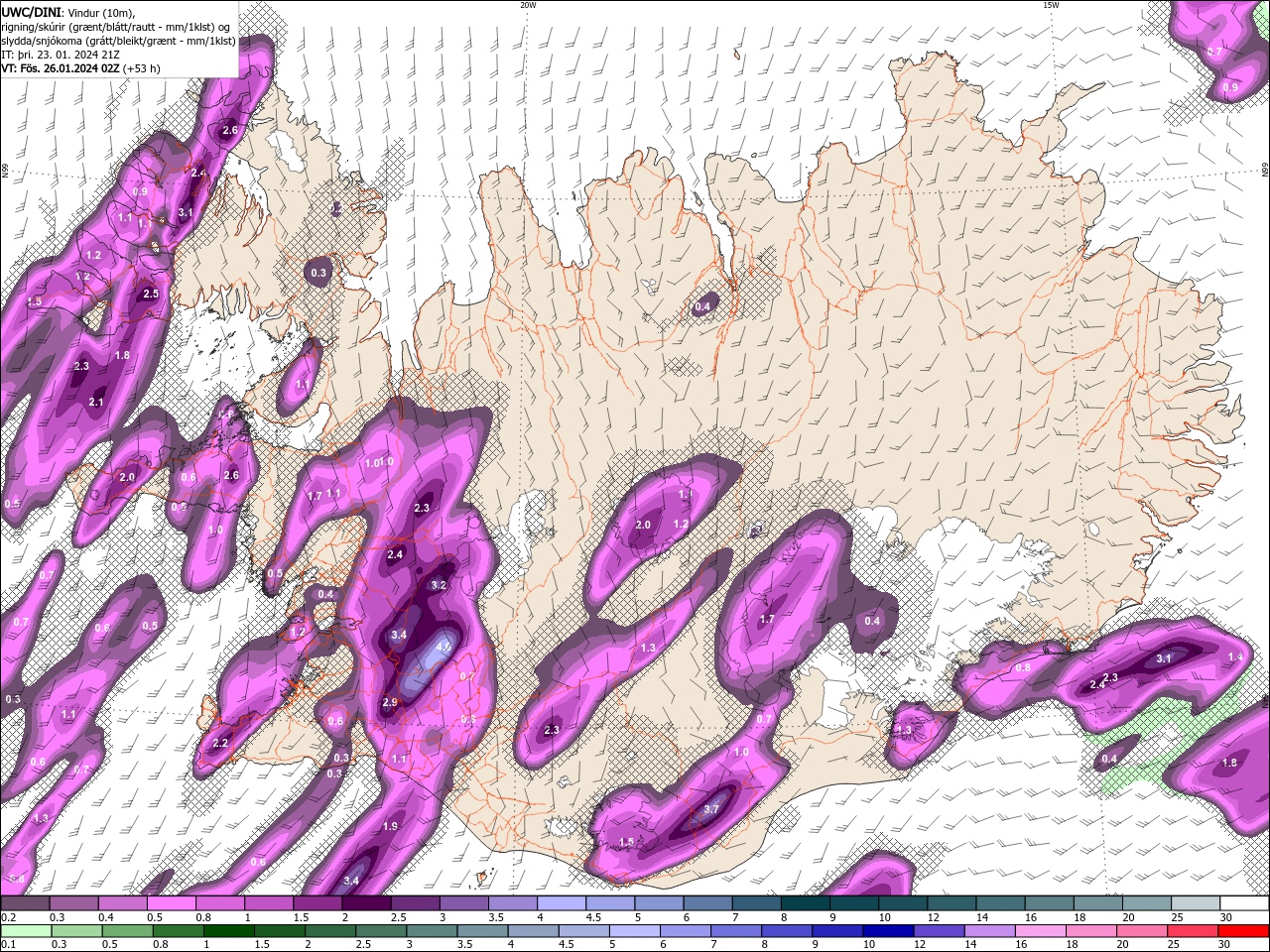Pick the pale green 0.1 swatch on rain legend
The width and height of the screenshot is (1270, 952).
[25, 931]
